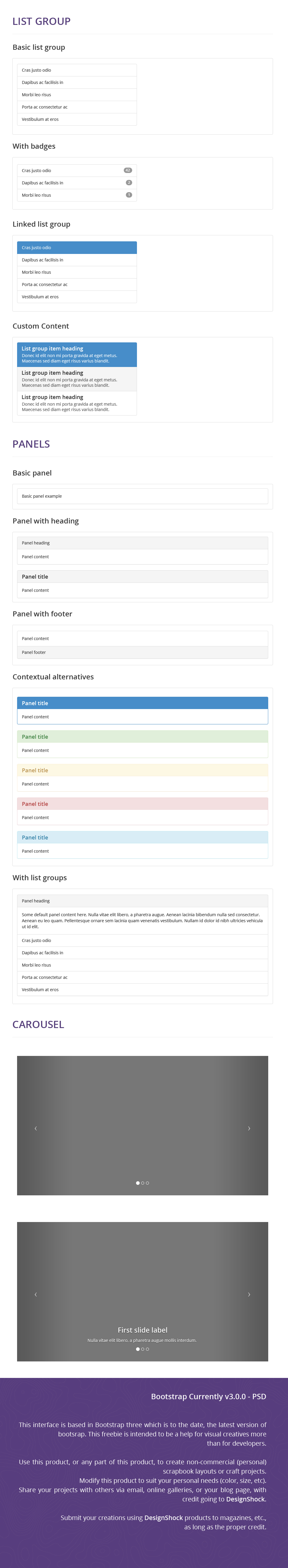The width and height of the screenshot is (288, 1568).
Task: Click the blue primary 'Panel title' header
Action: point(142,703)
